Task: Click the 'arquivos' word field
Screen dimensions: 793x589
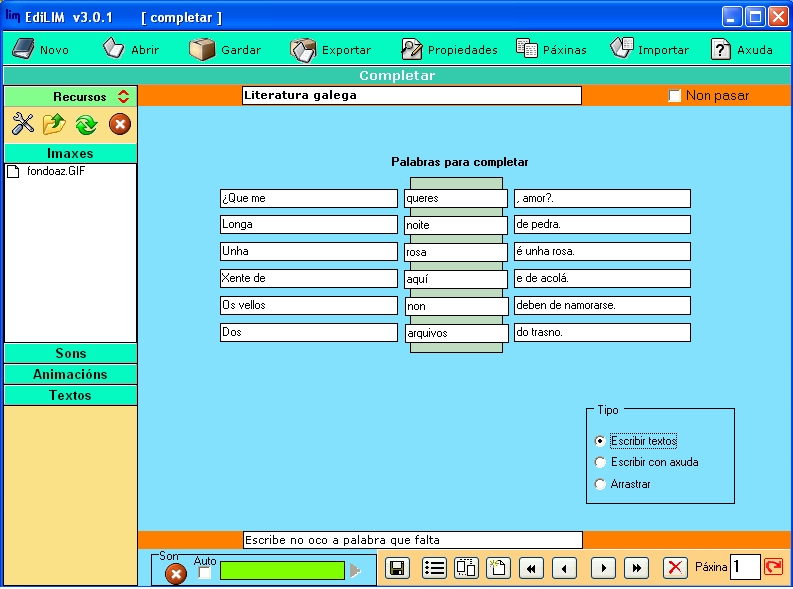Action: [457, 333]
